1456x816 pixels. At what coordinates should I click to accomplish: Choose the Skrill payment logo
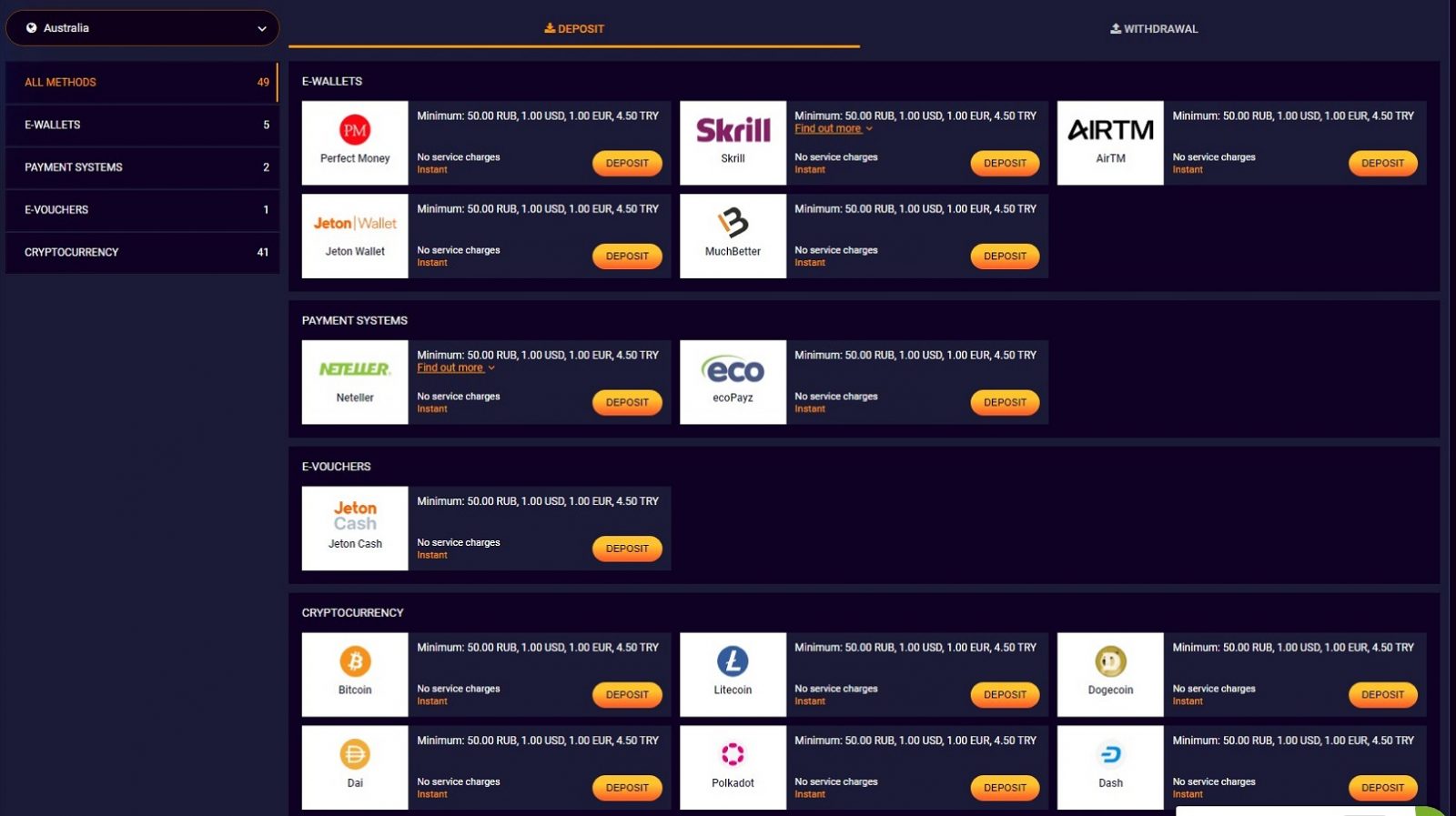[x=733, y=130]
